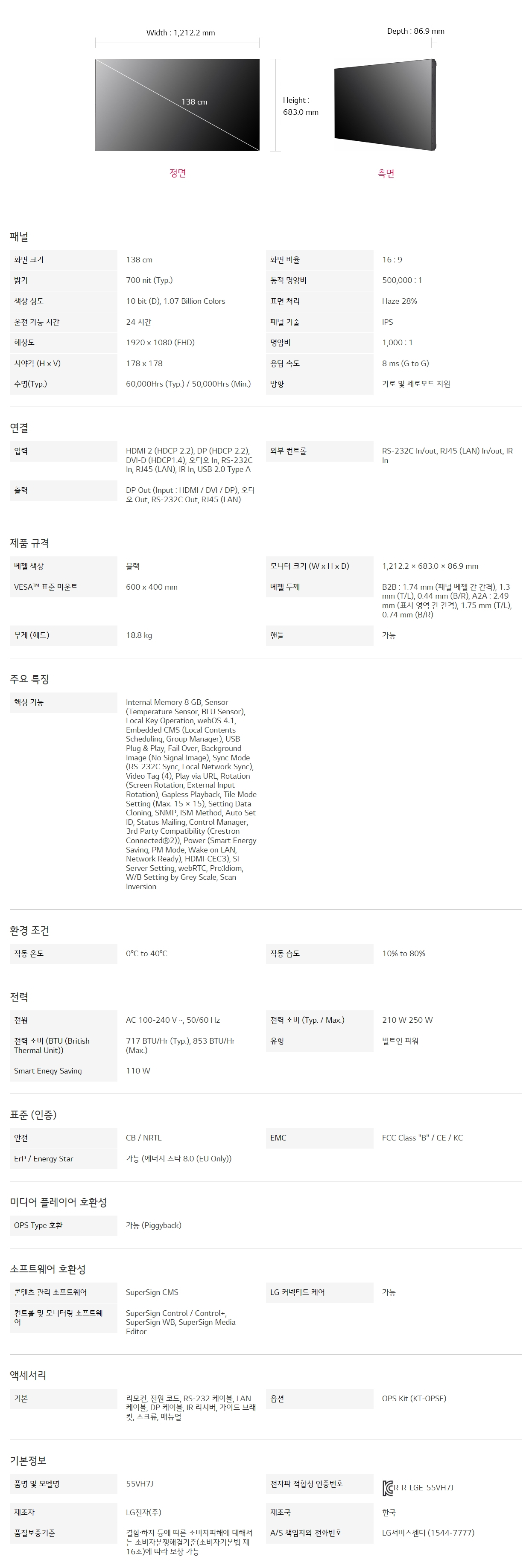Click the 환경 조건 section heading

point(29,931)
